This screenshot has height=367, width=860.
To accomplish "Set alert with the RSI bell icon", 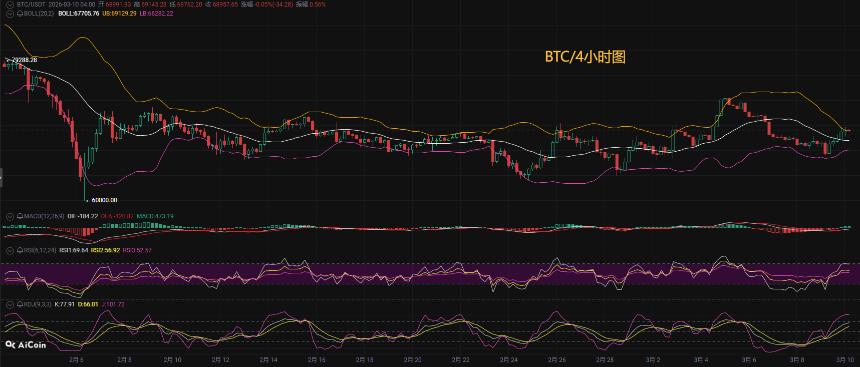I will coord(20,250).
